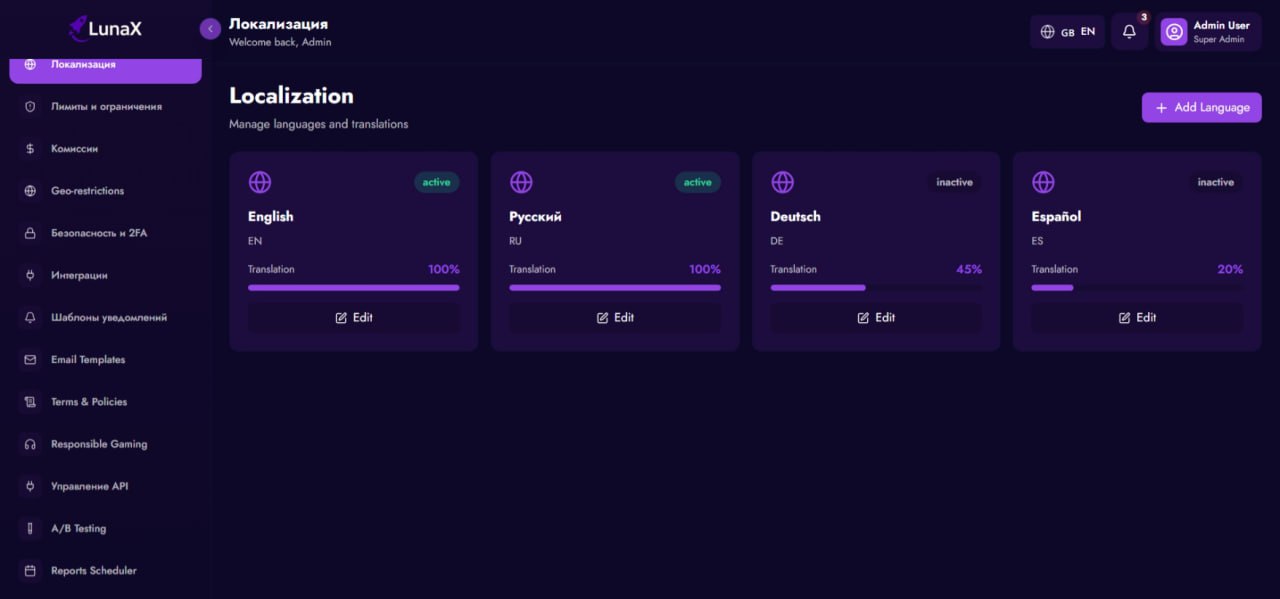The height and width of the screenshot is (599, 1280).
Task: Navigate to A/B Testing
Action: point(105,528)
